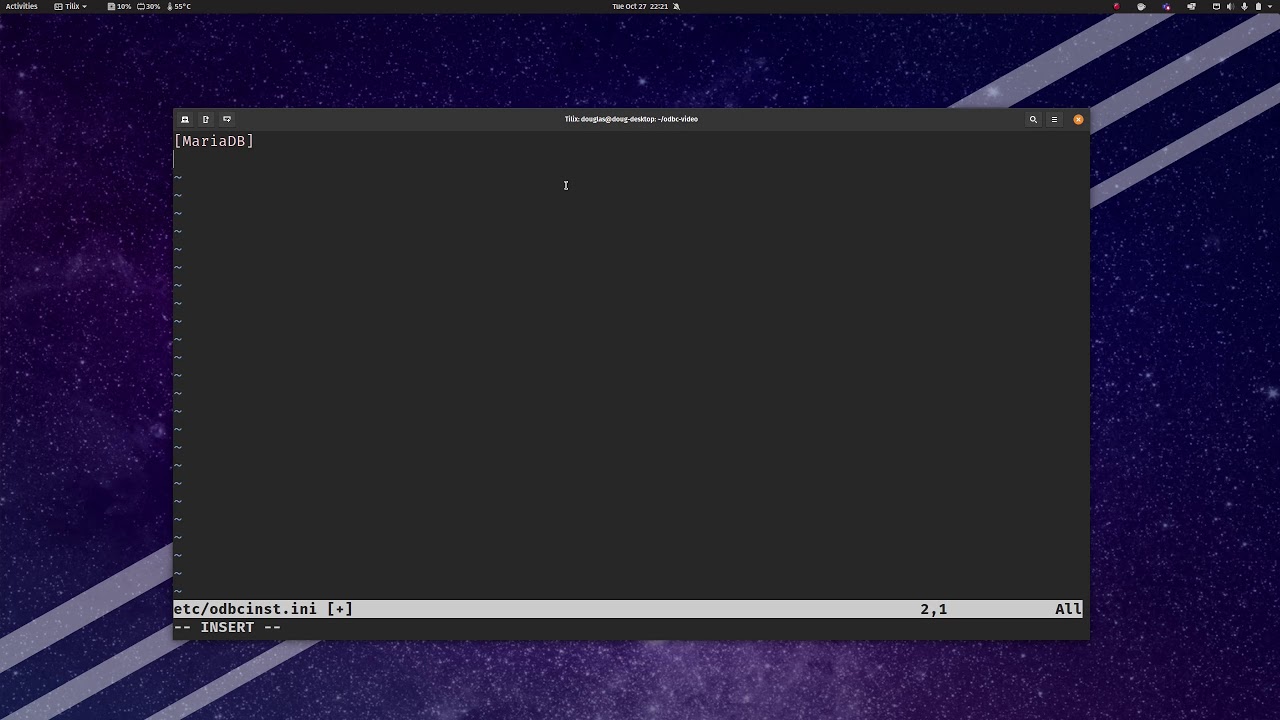Click the 55°C temperature indicator
The height and width of the screenshot is (720, 1280).
click(178, 6)
